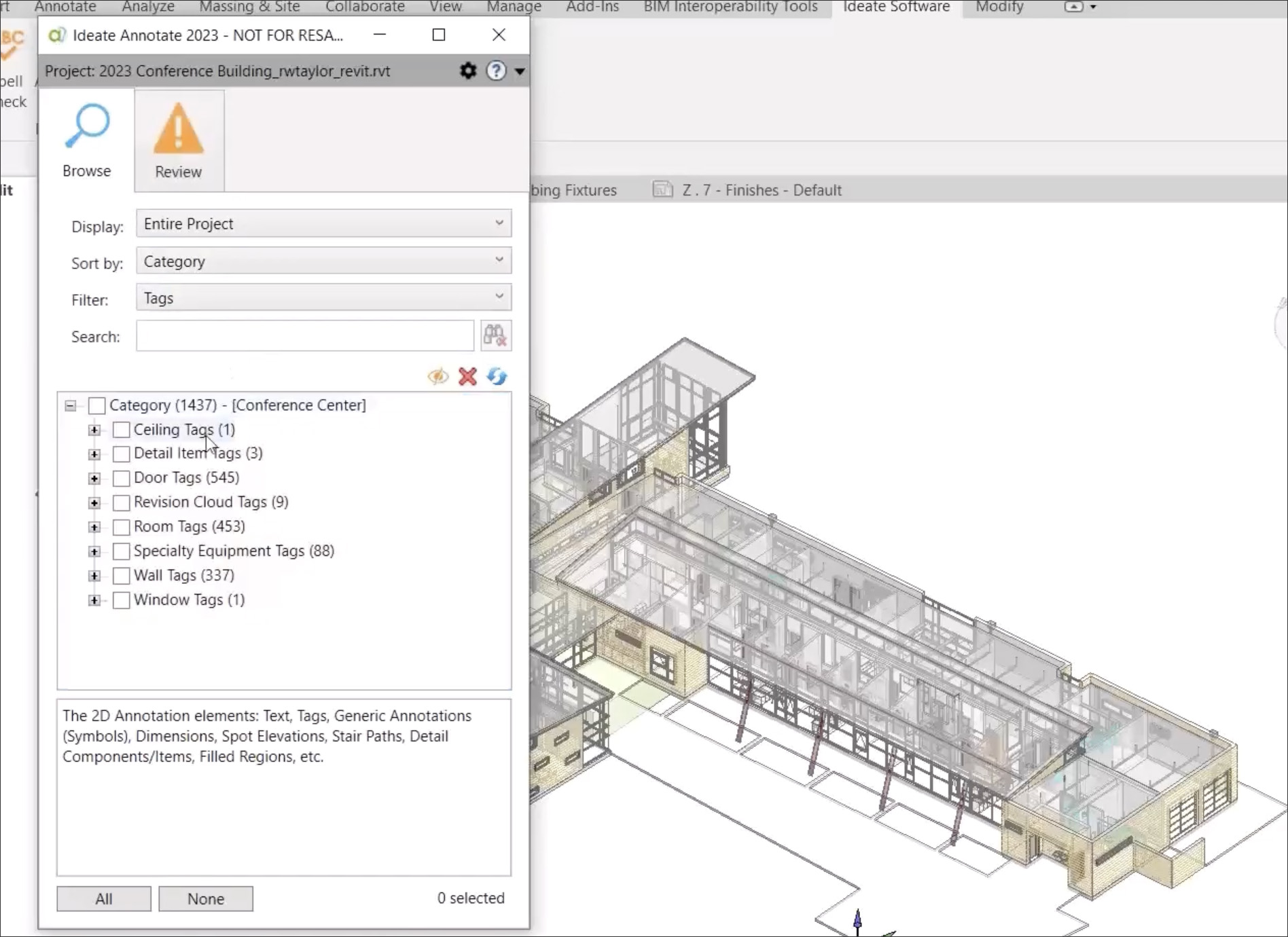Open the Annotate ribbon tab

click(x=65, y=7)
